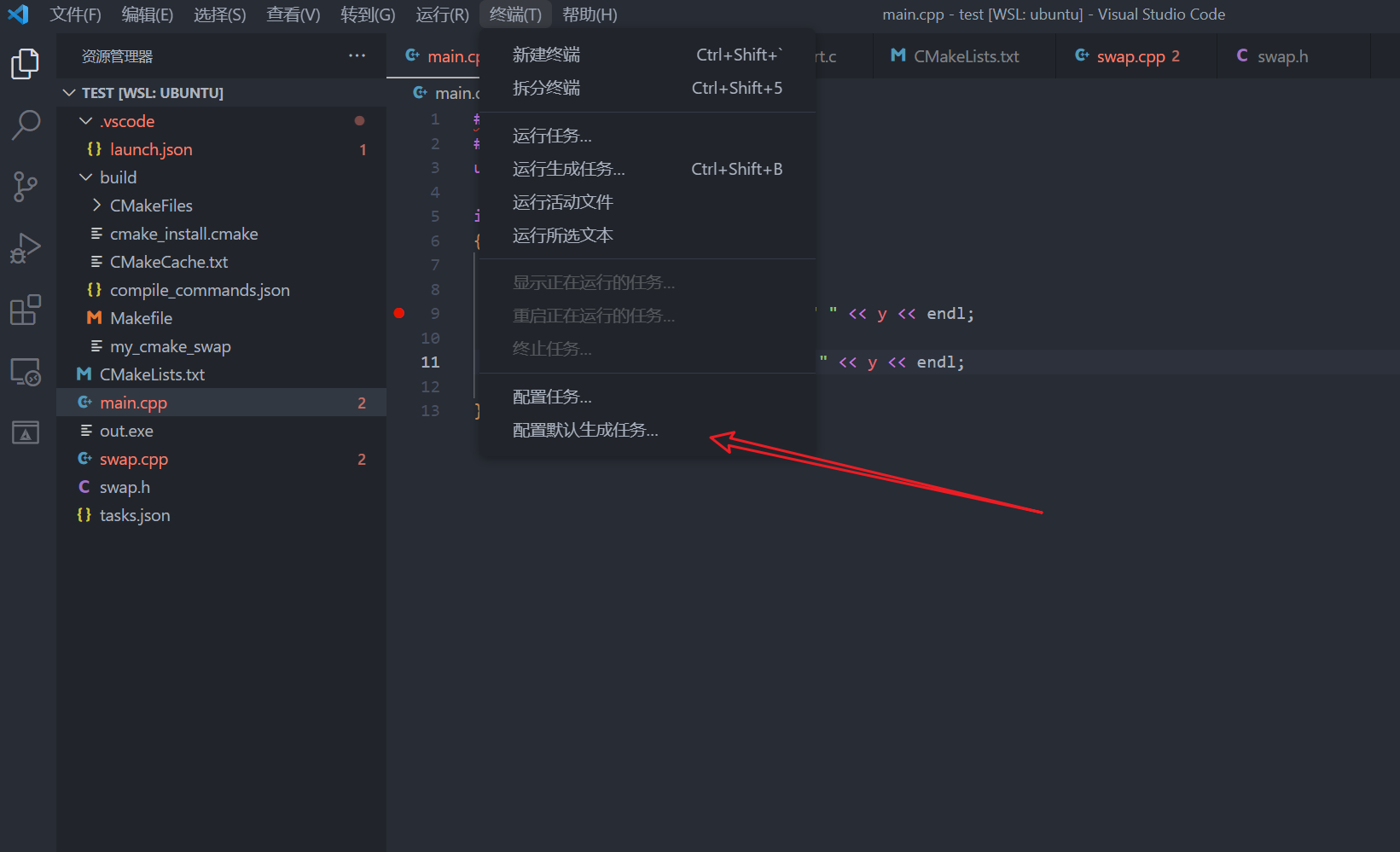Open the CMake Tools sidebar icon

(x=26, y=432)
